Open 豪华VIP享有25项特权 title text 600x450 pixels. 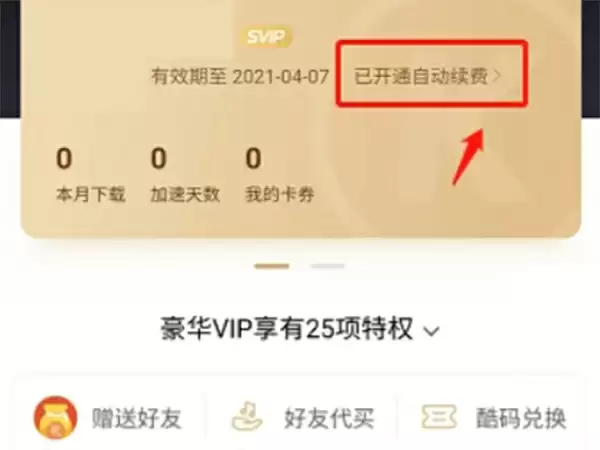tap(287, 329)
